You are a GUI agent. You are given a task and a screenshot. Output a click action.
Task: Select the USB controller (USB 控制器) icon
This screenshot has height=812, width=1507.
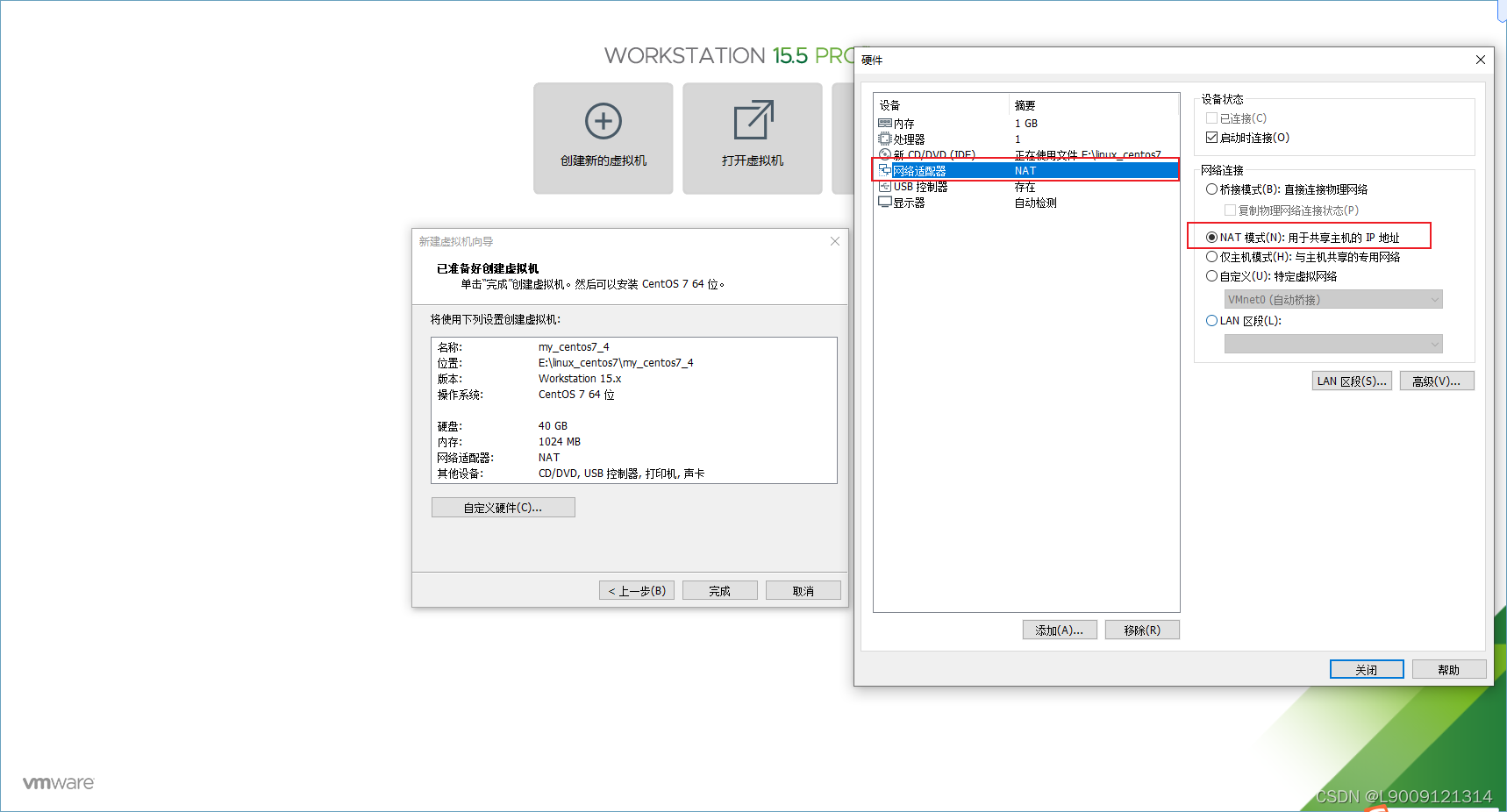click(885, 187)
